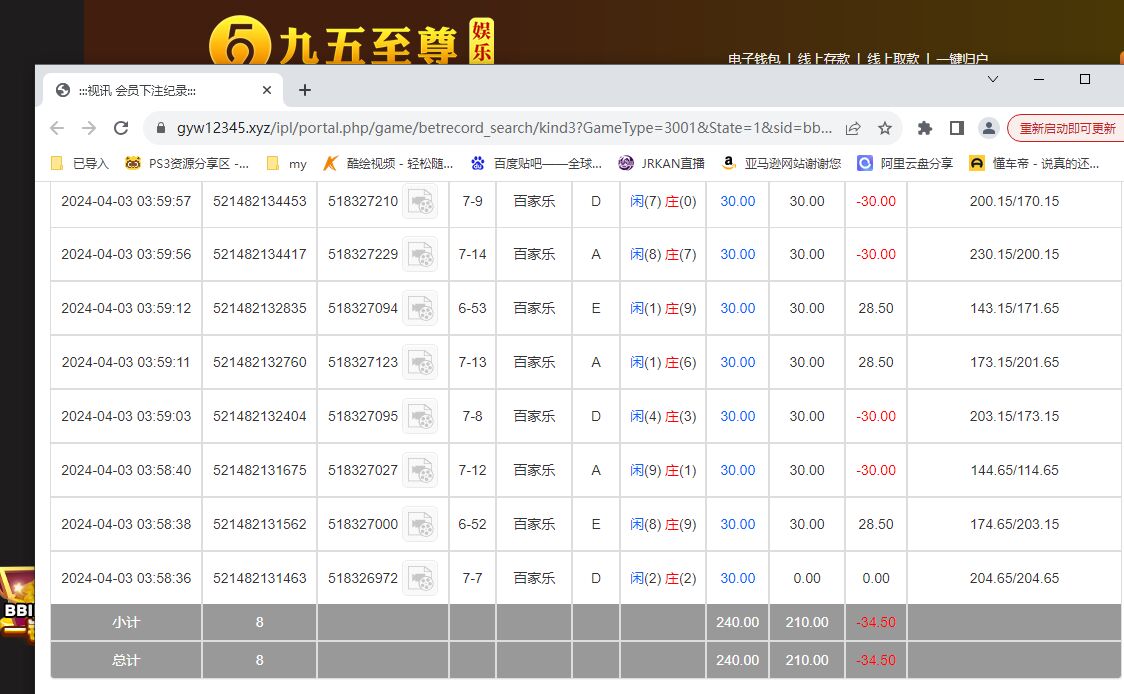Click 线上取款 link in background page
The width and height of the screenshot is (1124, 694).
point(892,59)
